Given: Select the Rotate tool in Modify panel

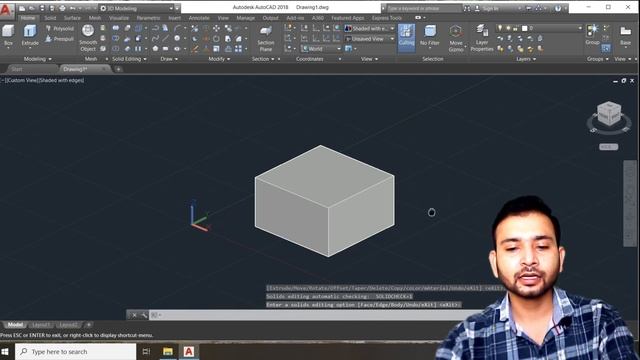Looking at the screenshot, I should pos(216,38).
